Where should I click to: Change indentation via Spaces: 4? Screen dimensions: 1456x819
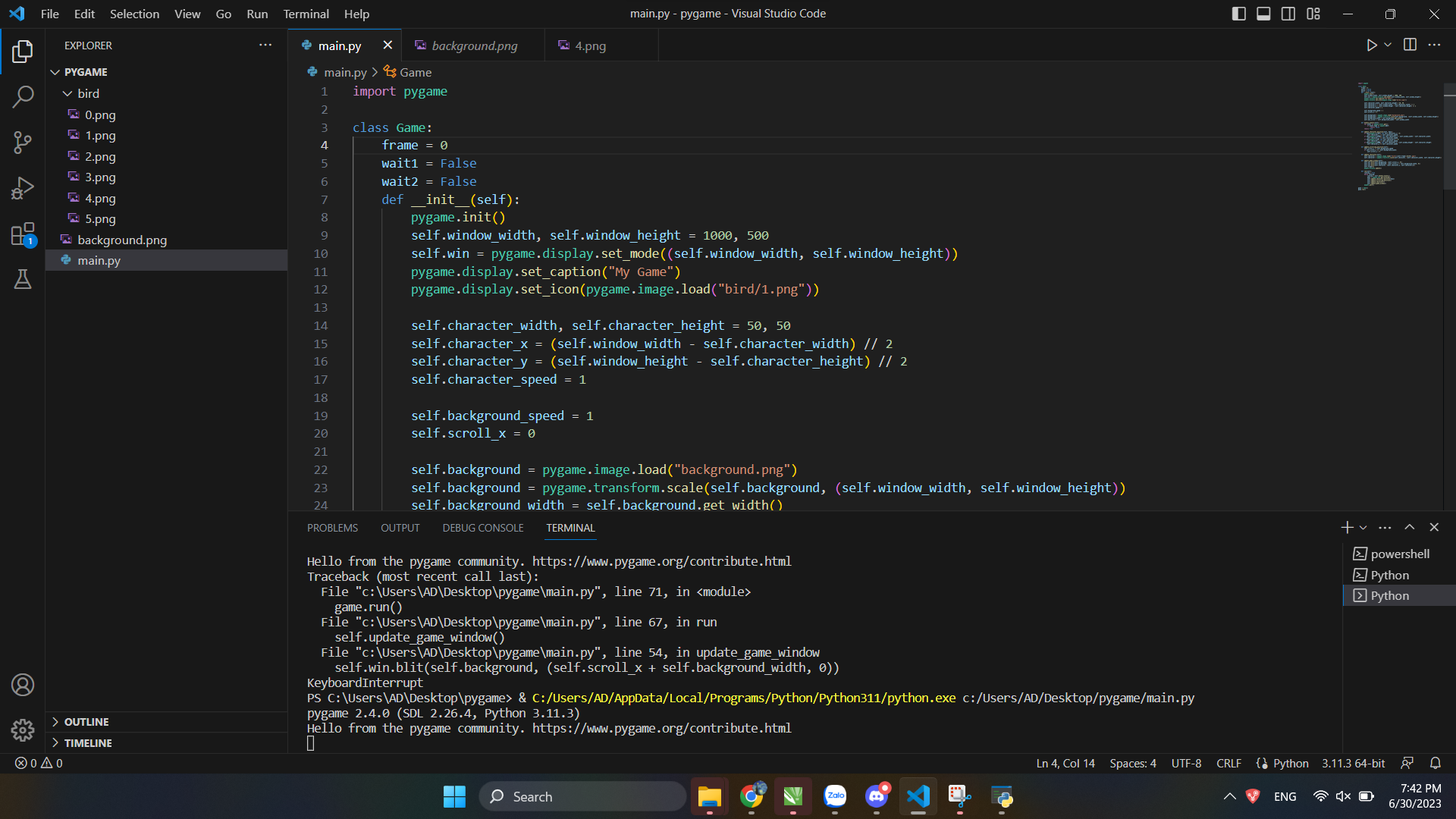(1133, 763)
